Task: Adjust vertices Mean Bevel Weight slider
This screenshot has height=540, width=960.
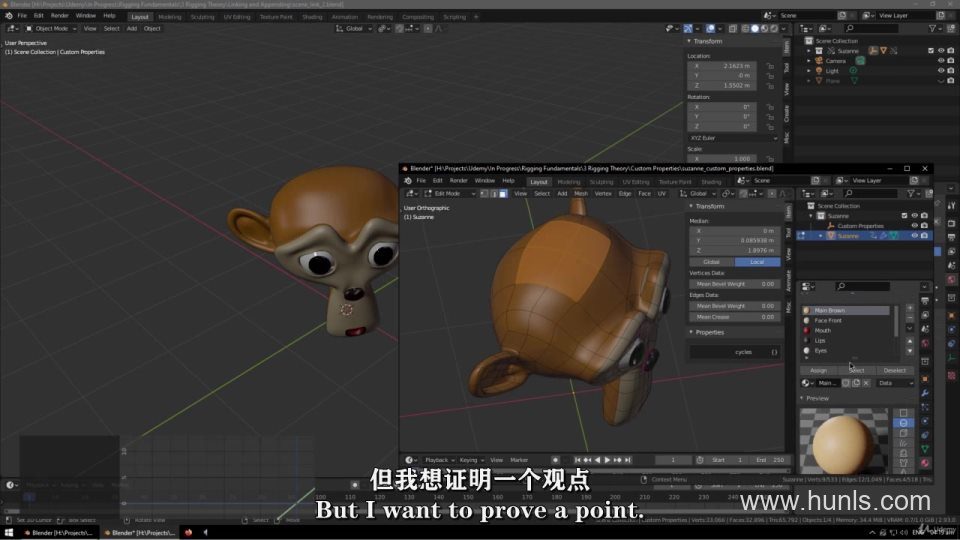Action: coord(735,284)
